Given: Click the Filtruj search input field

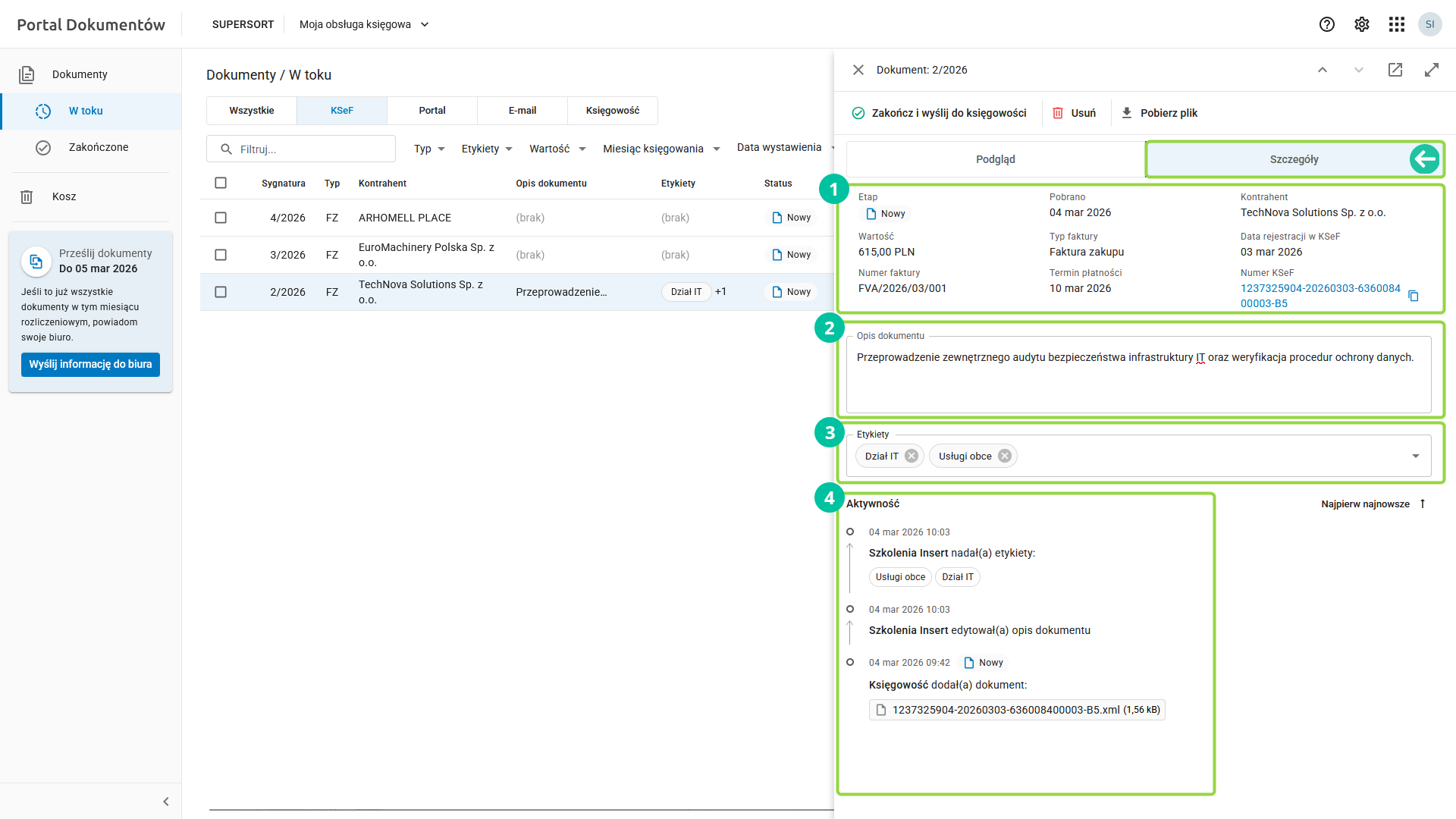Looking at the screenshot, I should (301, 149).
